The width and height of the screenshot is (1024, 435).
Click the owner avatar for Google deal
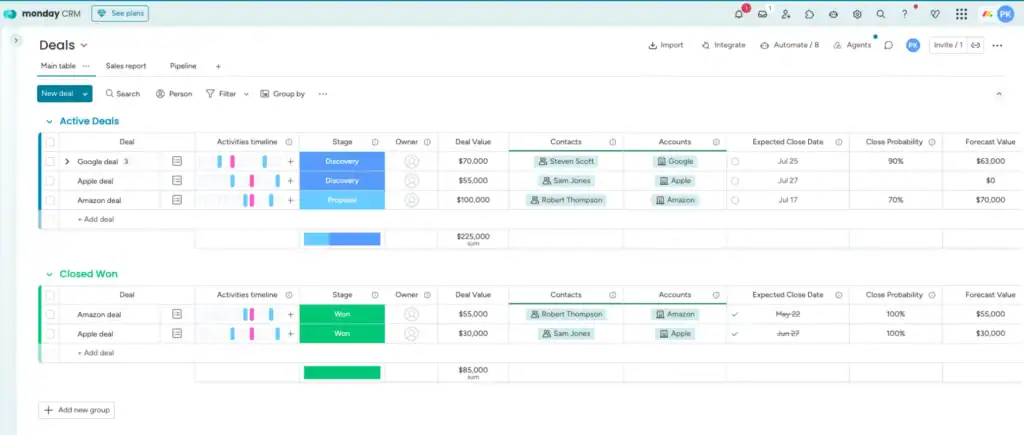411,161
